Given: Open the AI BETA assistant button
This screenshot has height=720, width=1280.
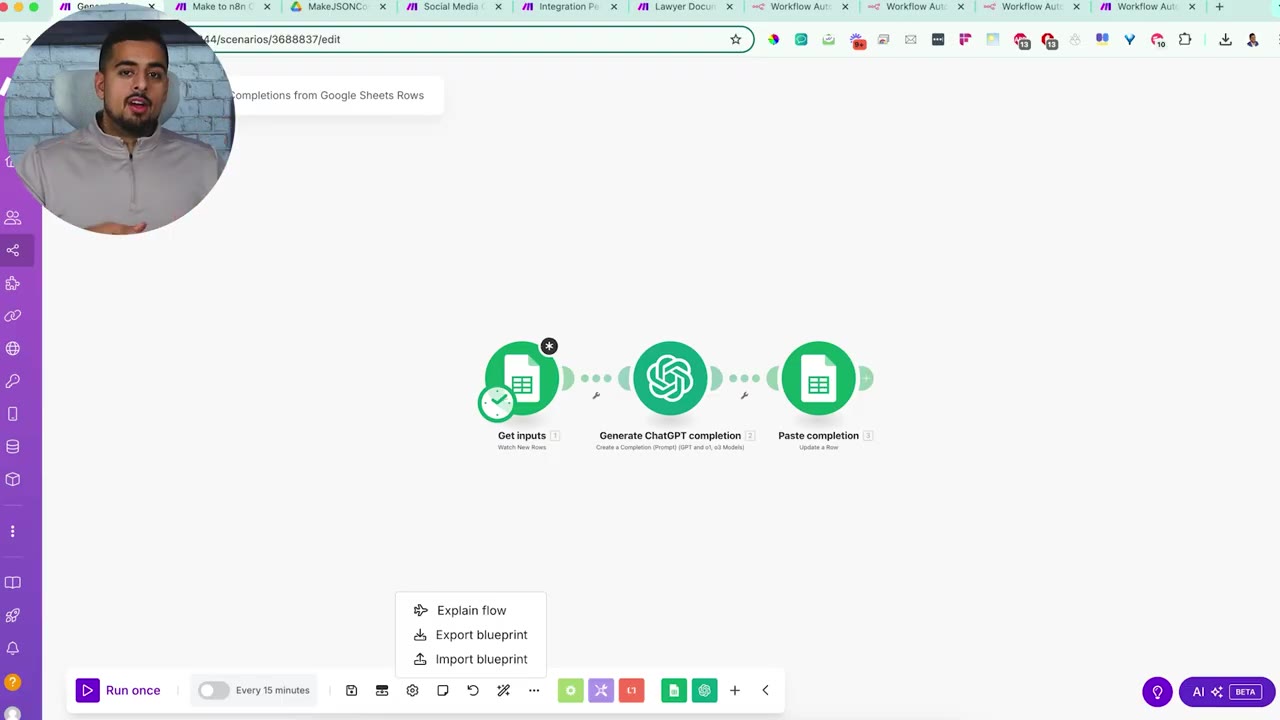Looking at the screenshot, I should tap(1227, 692).
